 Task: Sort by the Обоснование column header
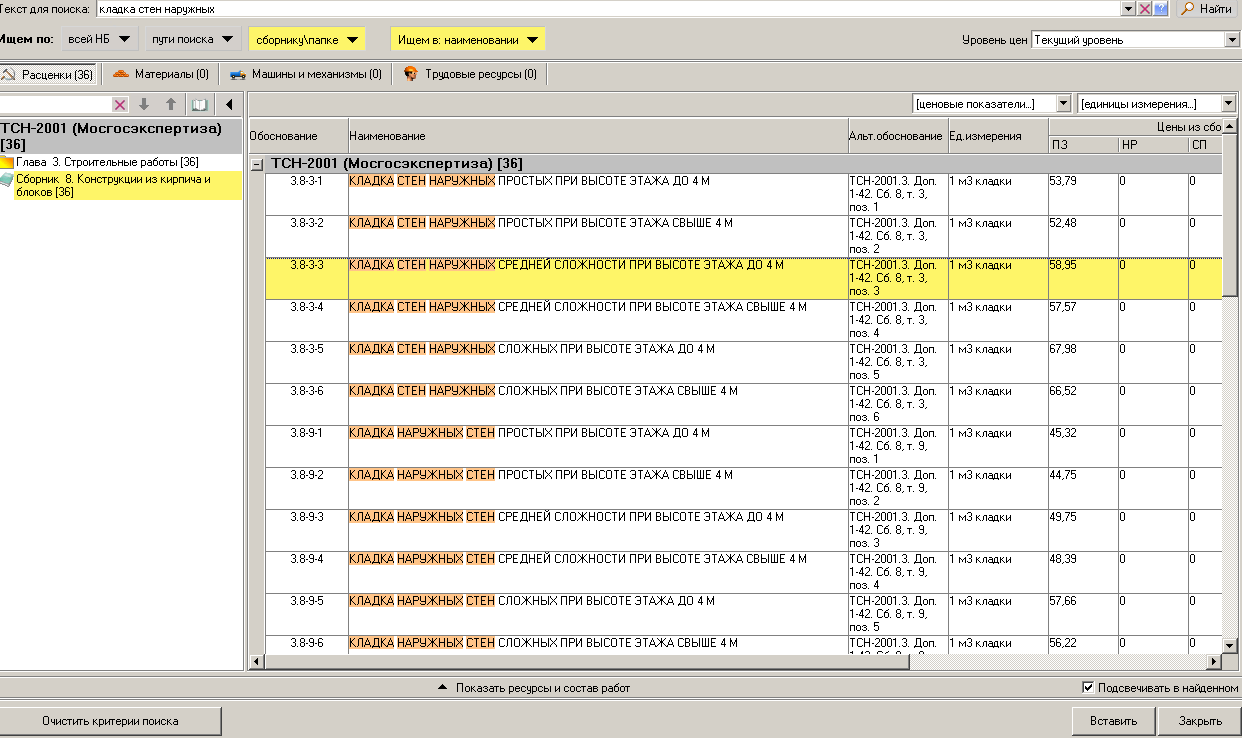(x=297, y=136)
